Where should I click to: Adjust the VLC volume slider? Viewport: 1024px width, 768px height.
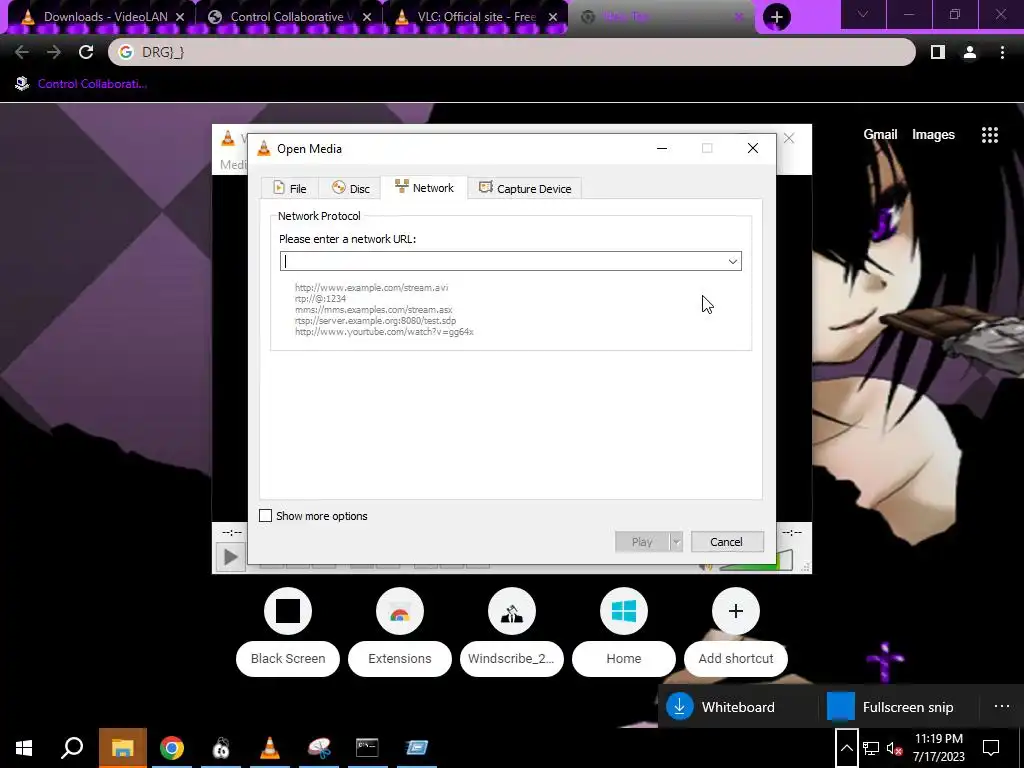[756, 561]
